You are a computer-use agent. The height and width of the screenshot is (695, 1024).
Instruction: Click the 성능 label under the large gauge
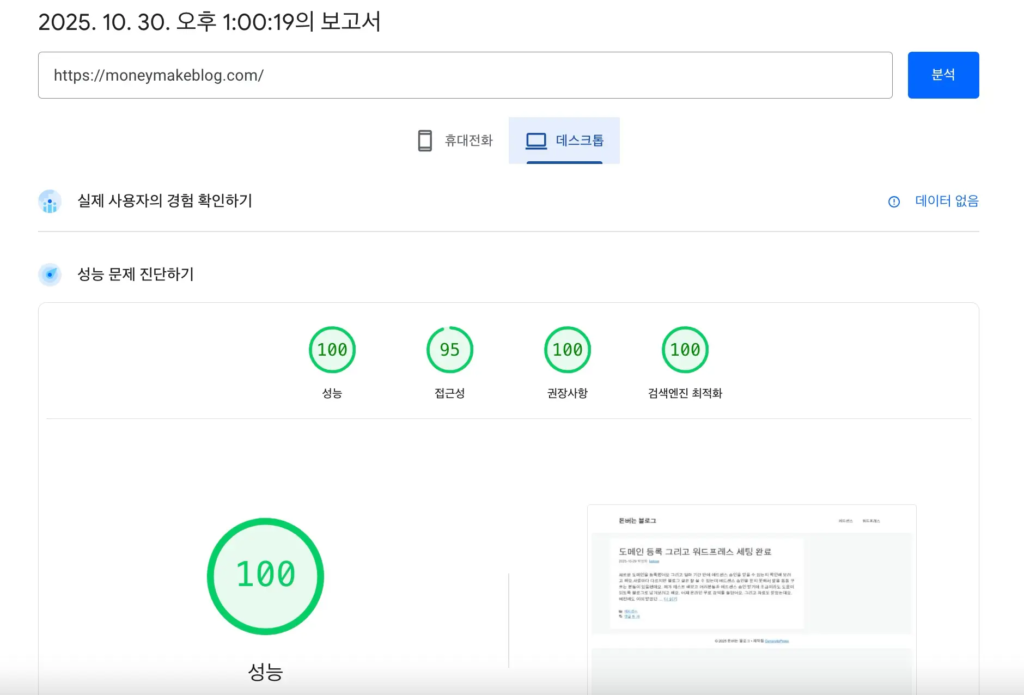(x=265, y=671)
